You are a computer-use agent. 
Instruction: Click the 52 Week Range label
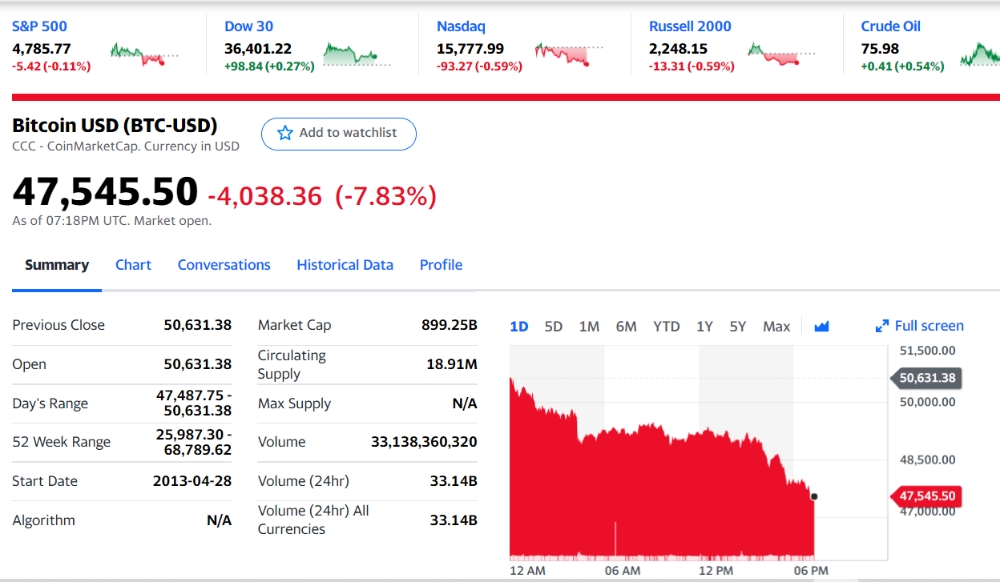point(61,442)
